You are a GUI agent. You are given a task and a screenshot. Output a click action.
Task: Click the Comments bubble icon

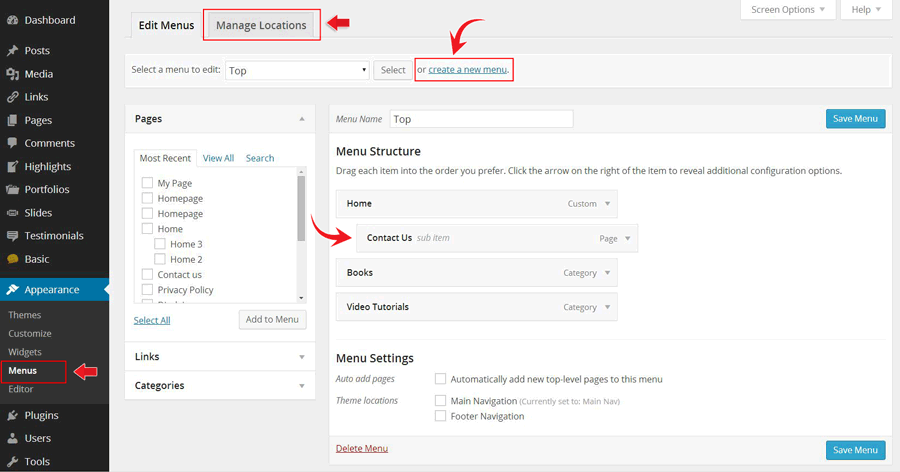point(12,143)
